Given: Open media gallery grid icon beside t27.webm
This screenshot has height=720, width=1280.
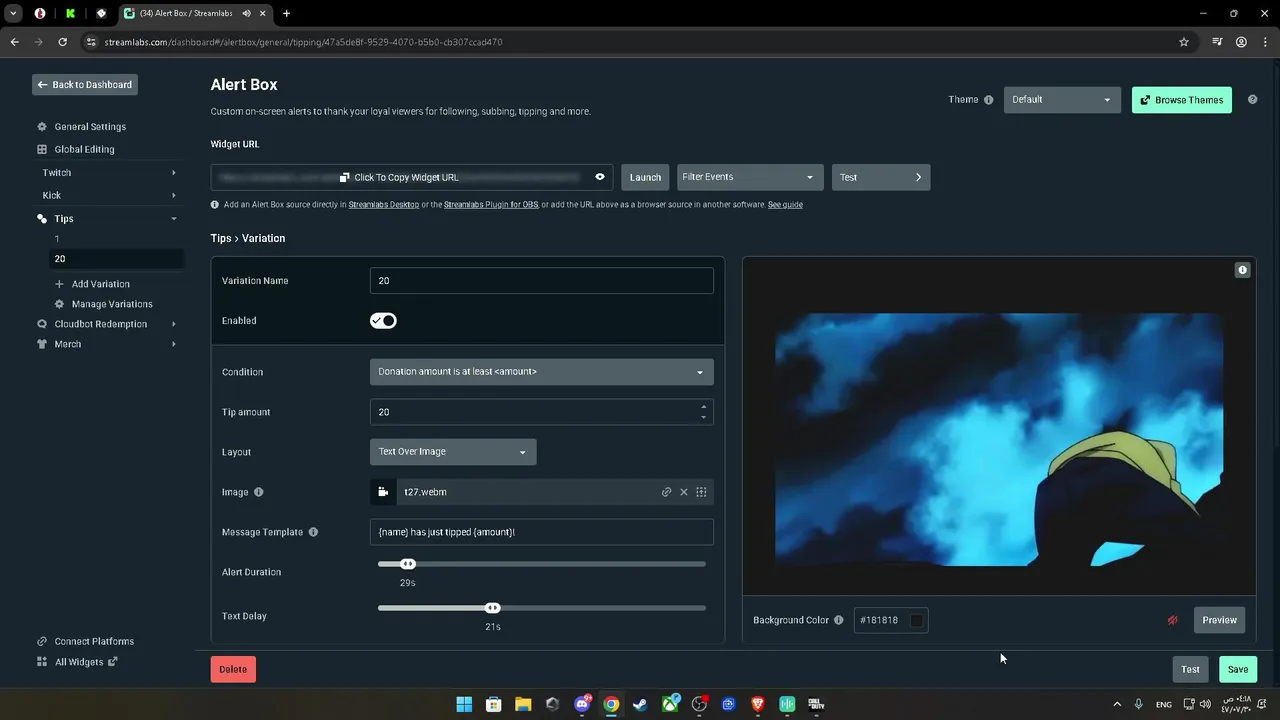Looking at the screenshot, I should coord(701,492).
